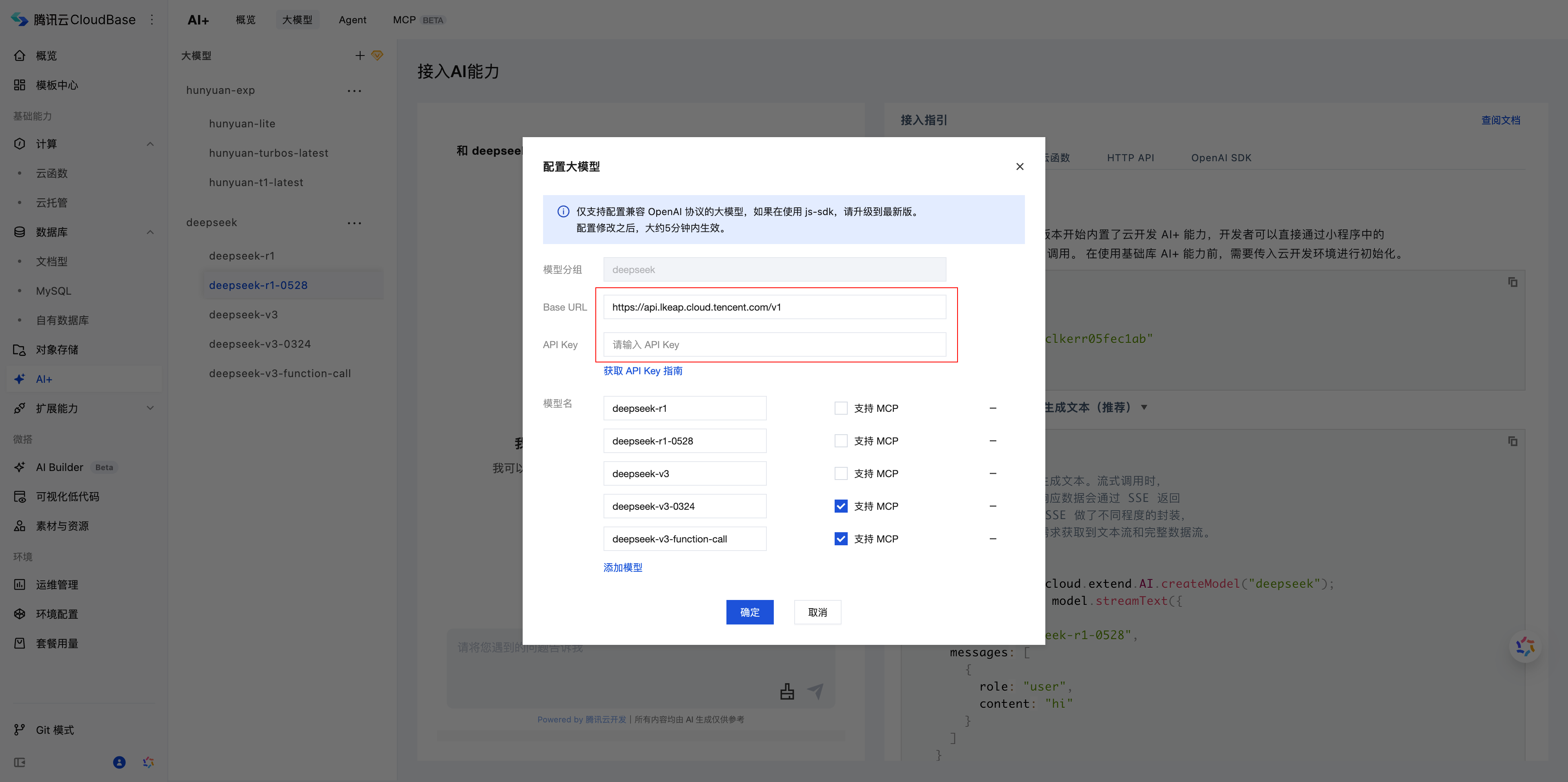The height and width of the screenshot is (782, 1568).
Task: Open the 腾讯云开发 powered-by link
Action: [606, 719]
